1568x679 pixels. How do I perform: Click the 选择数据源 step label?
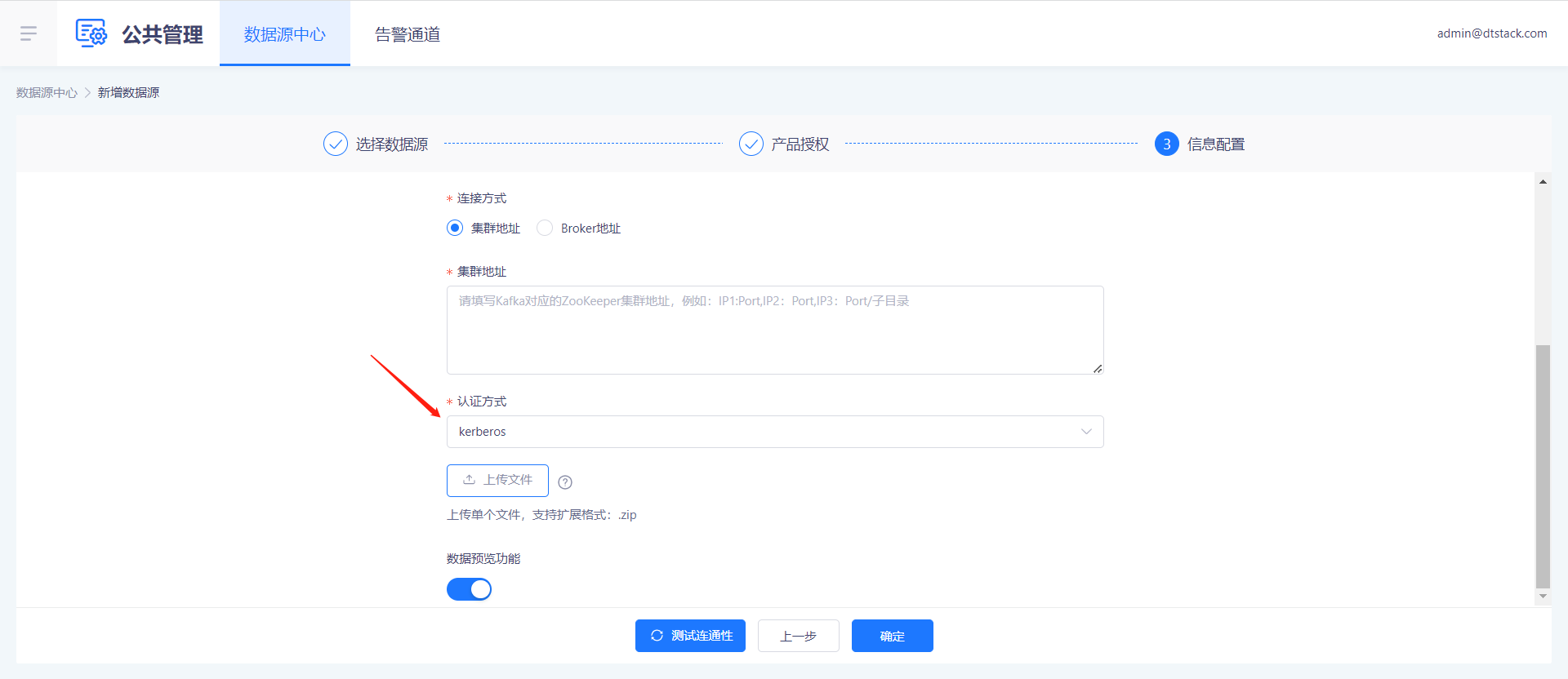tap(392, 144)
